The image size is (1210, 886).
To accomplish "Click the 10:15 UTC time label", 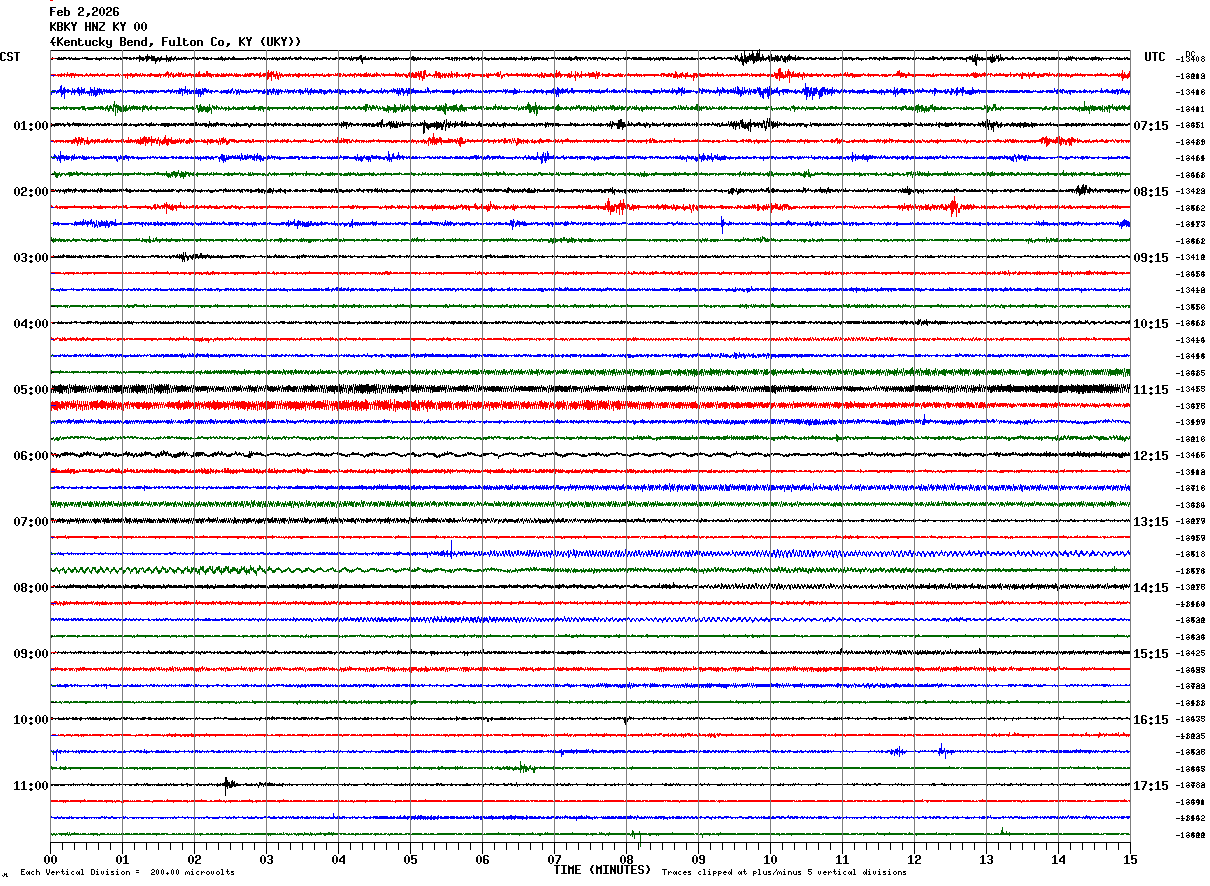I will (1150, 324).
